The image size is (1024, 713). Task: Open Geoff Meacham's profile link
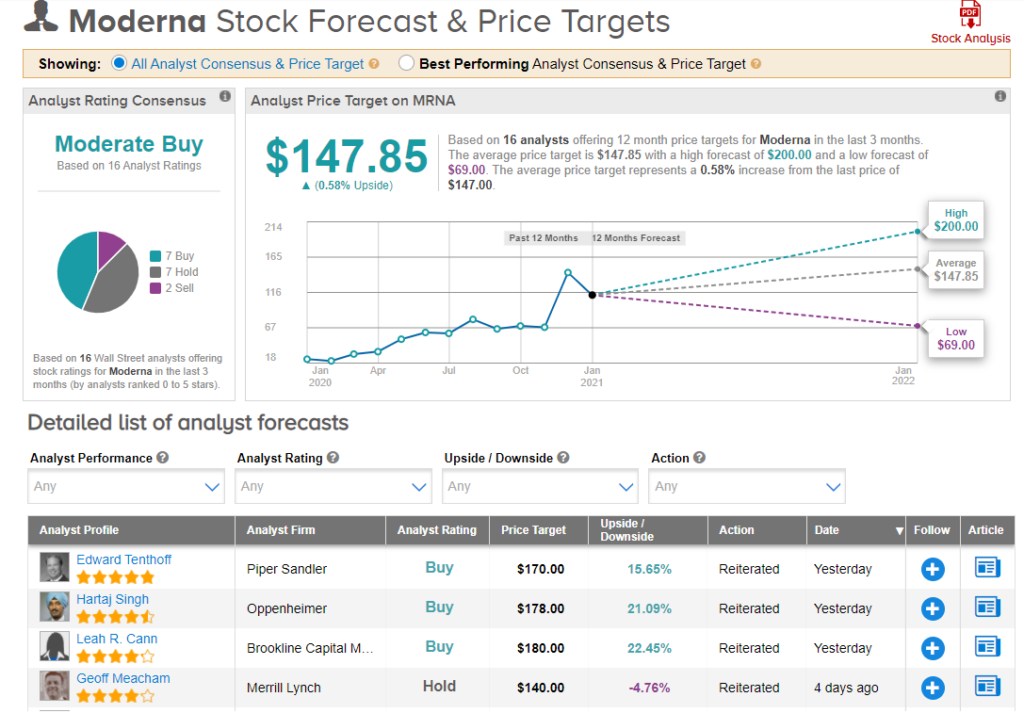pos(123,678)
